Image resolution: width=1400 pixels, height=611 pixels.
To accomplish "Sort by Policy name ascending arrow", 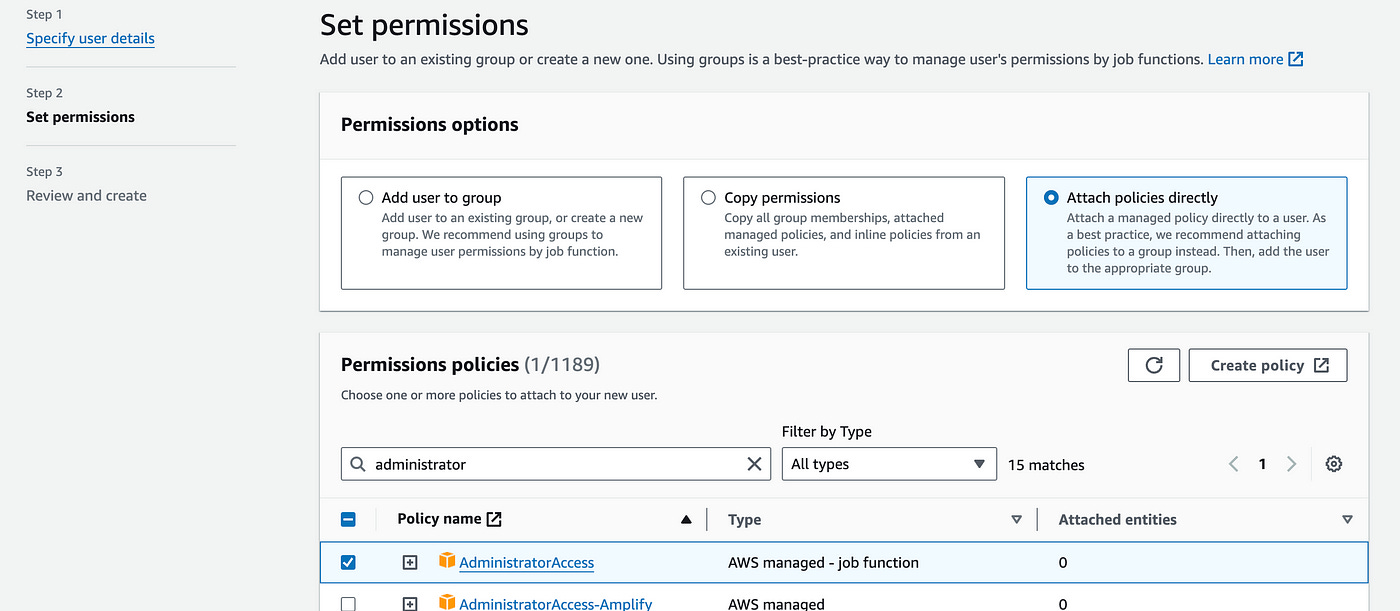I will (x=686, y=520).
